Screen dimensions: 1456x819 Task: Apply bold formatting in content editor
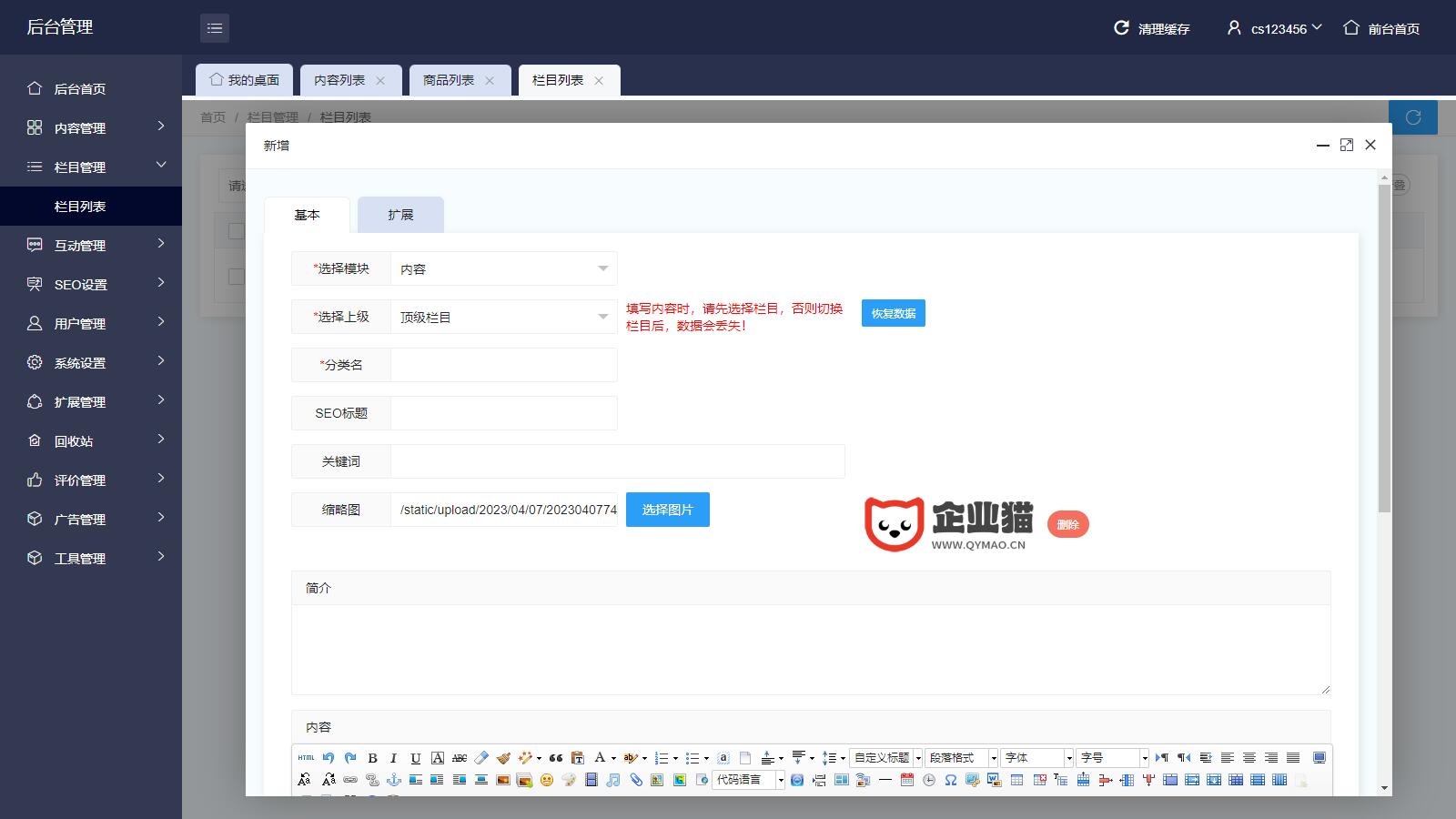[x=372, y=757]
